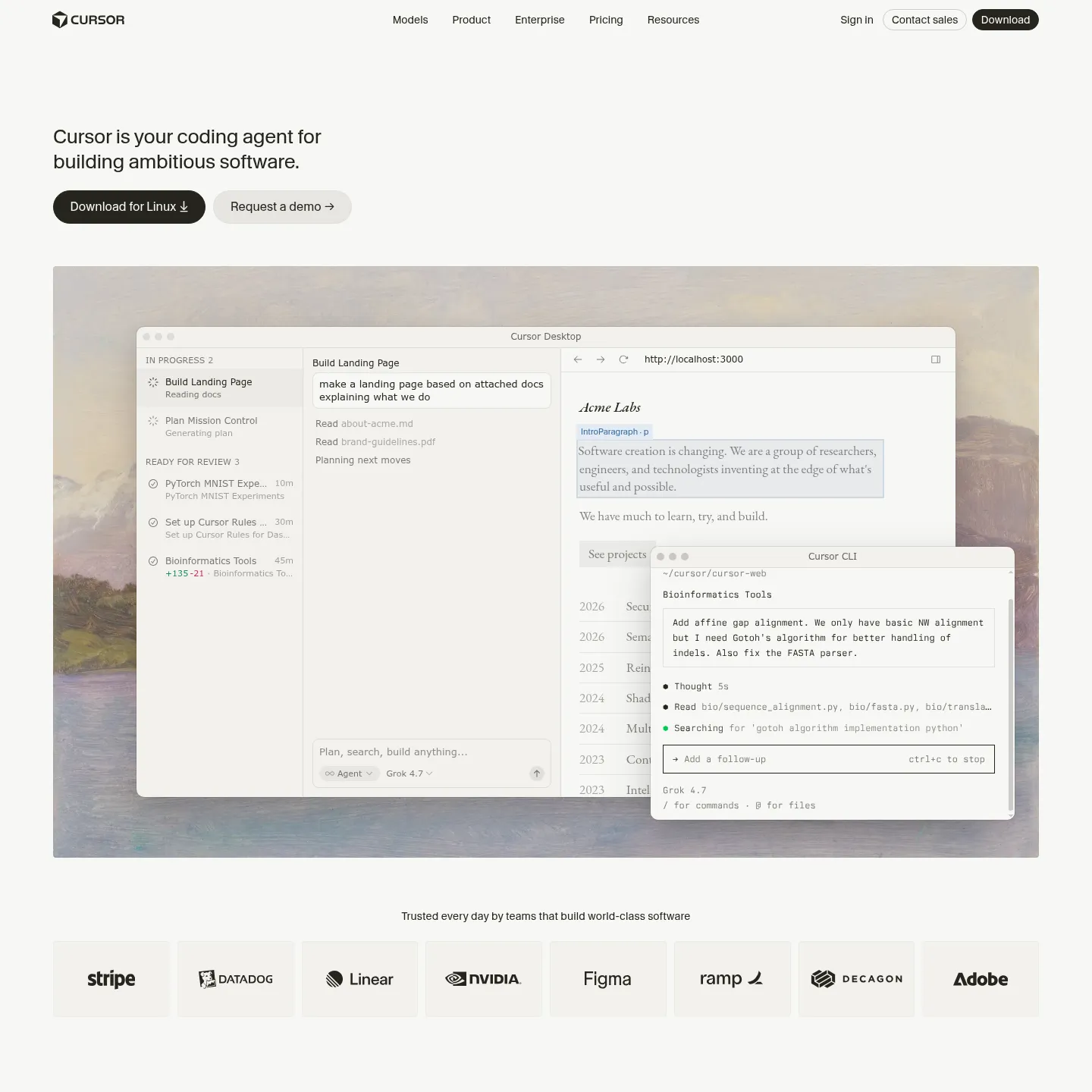
Task: Click the checkmark icon for Bioinformatics Tools
Action: [x=153, y=561]
